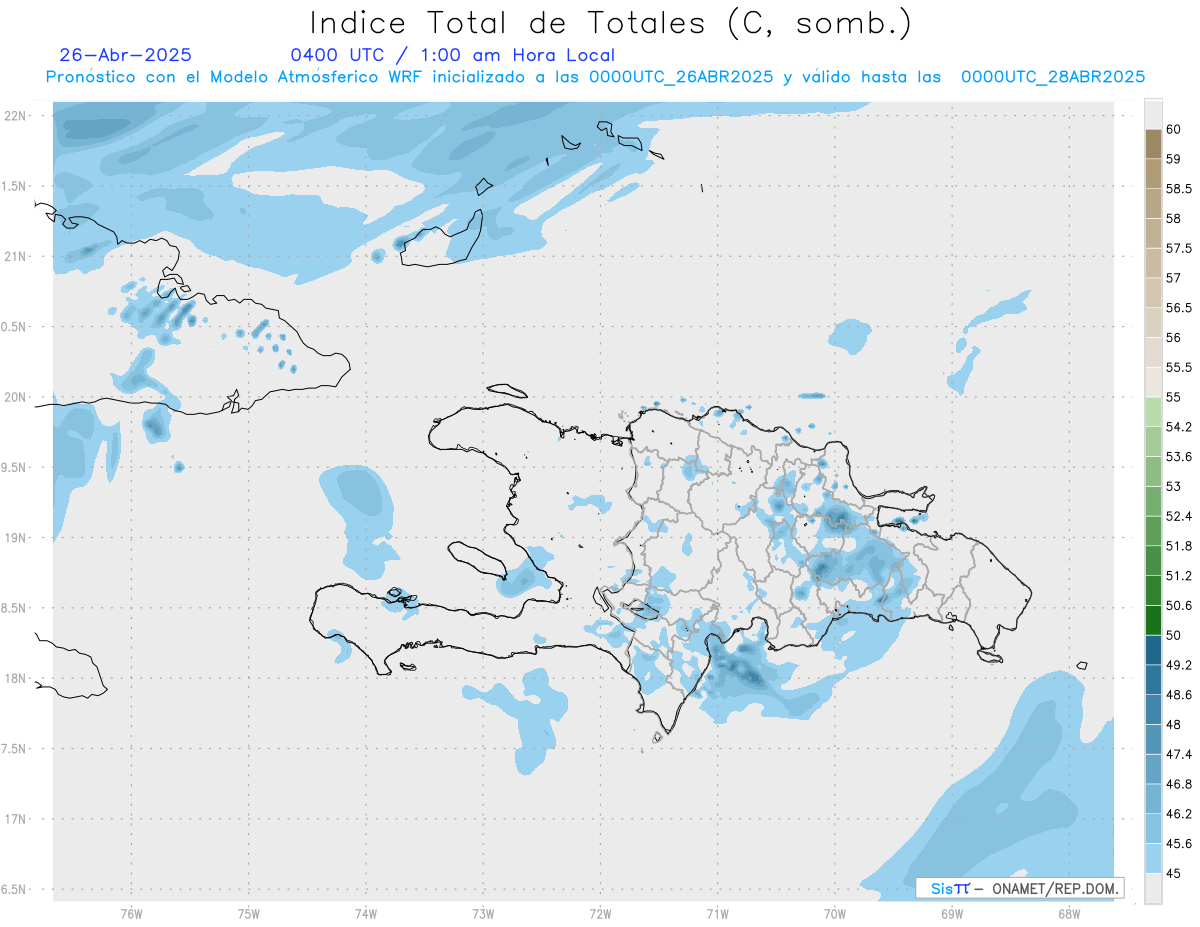Click the '74W' longitude label
The image size is (1200, 927).
366,913
